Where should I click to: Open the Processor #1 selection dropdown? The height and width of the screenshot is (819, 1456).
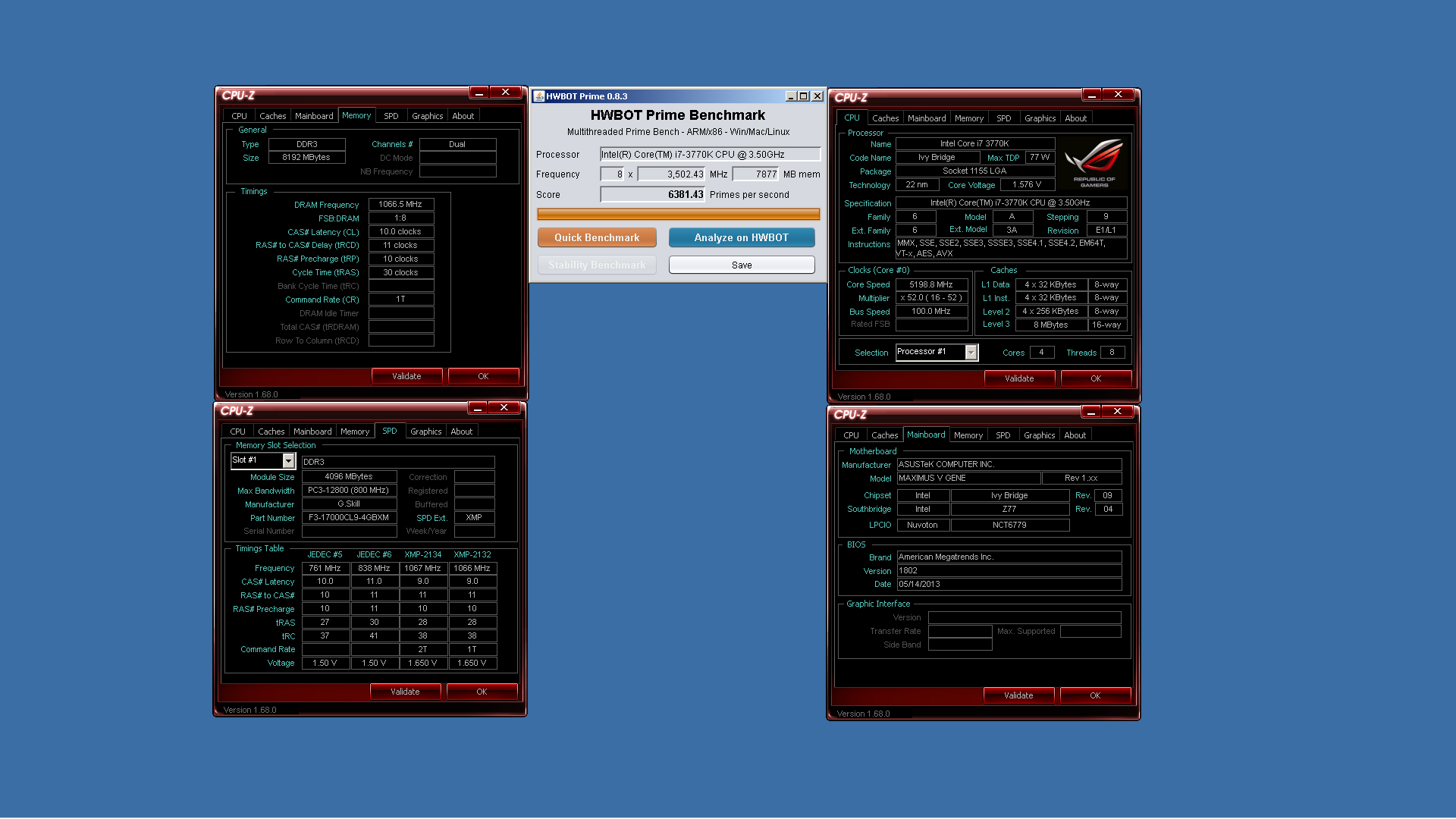971,353
